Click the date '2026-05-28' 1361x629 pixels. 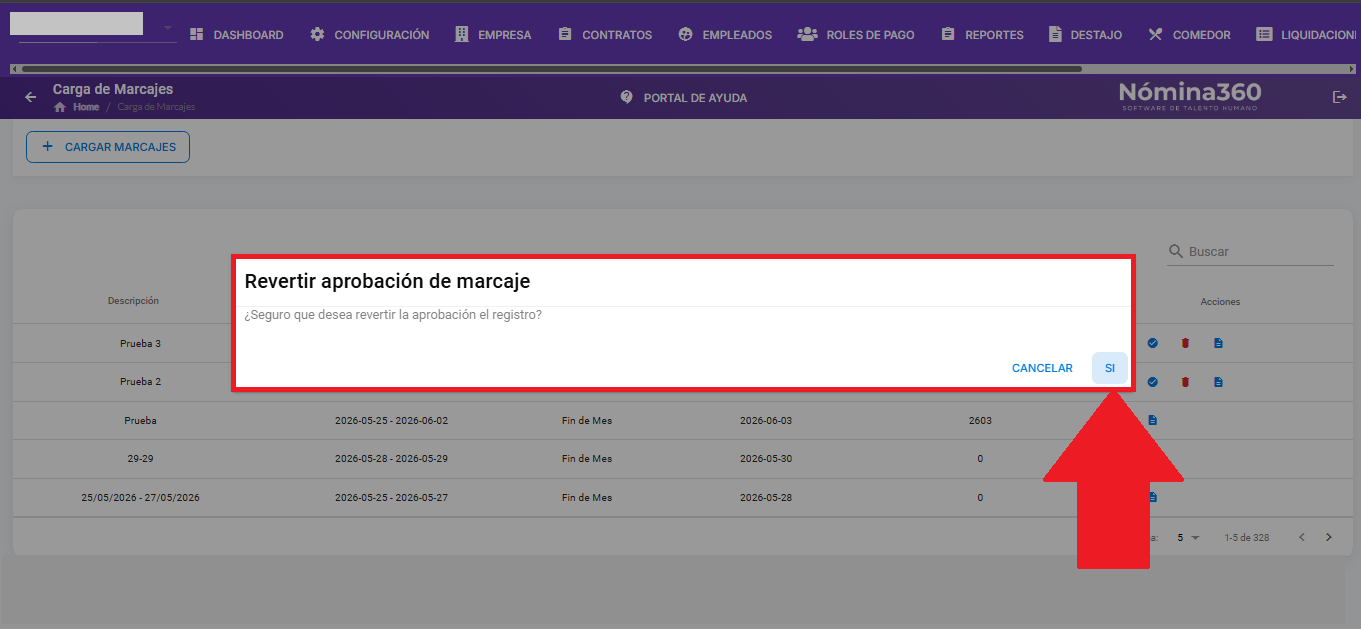[x=766, y=498]
